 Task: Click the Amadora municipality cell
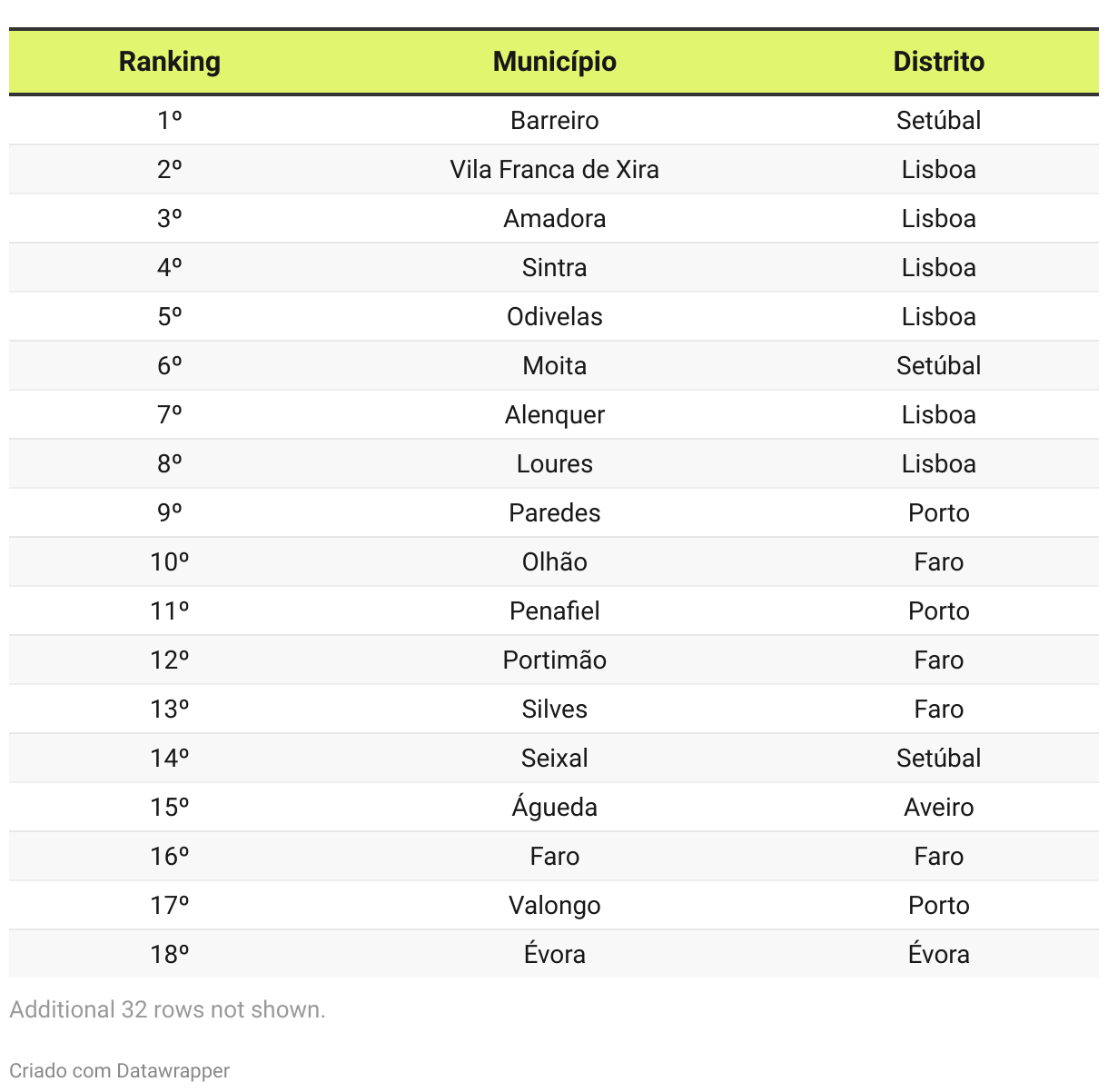pos(554,219)
